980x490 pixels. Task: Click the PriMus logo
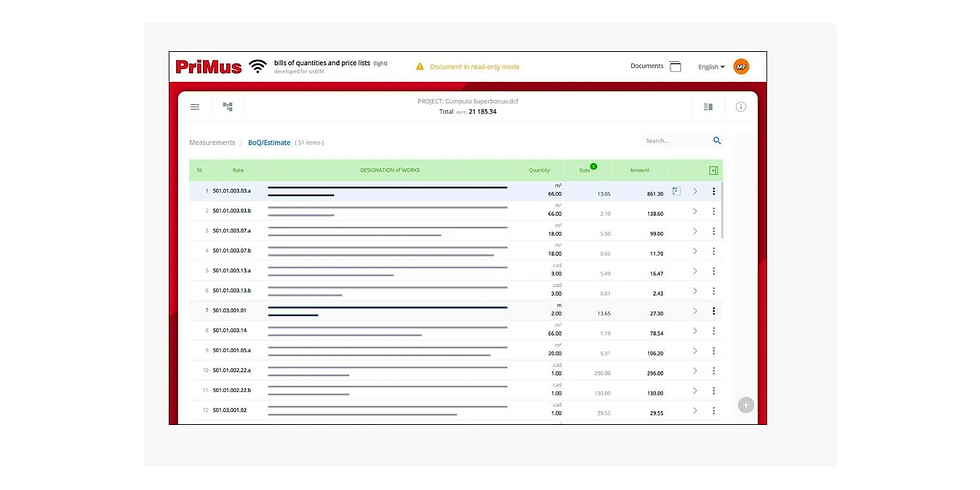[x=209, y=67]
